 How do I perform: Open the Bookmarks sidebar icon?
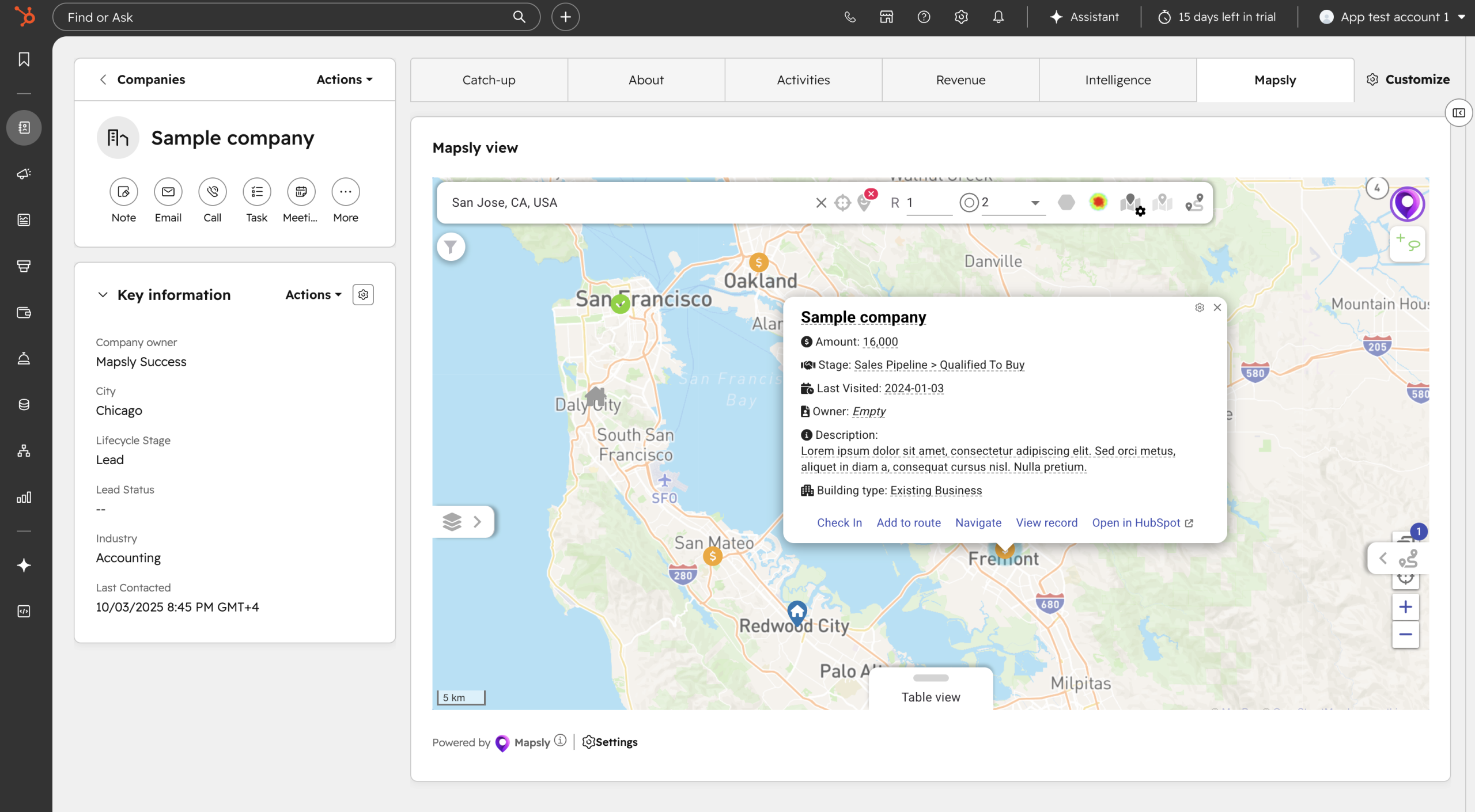tap(24, 59)
